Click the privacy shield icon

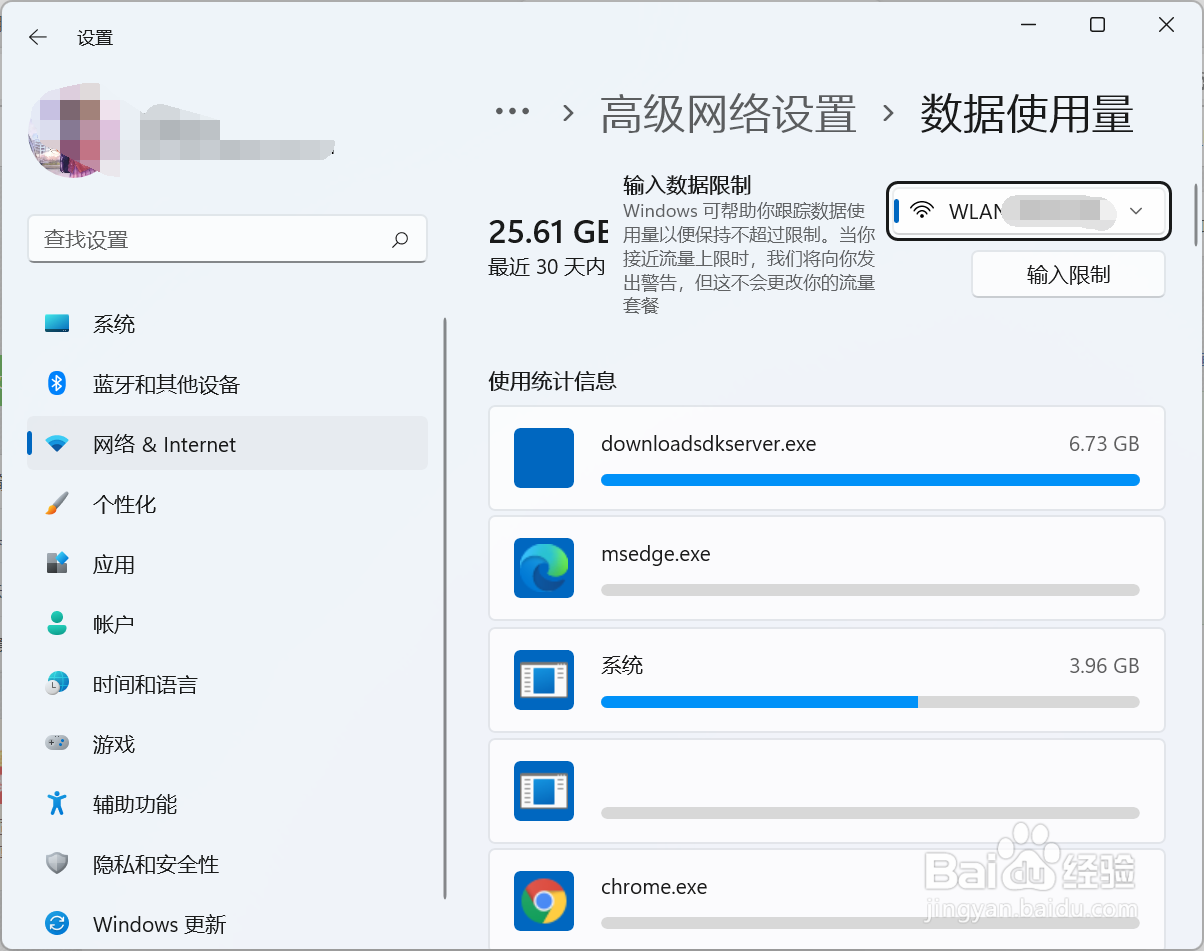click(57, 864)
